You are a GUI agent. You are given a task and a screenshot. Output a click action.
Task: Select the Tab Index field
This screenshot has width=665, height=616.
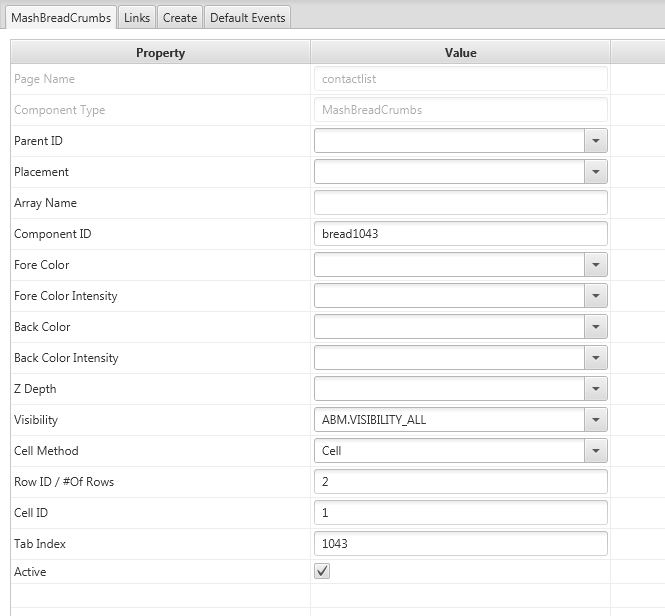tap(460, 544)
